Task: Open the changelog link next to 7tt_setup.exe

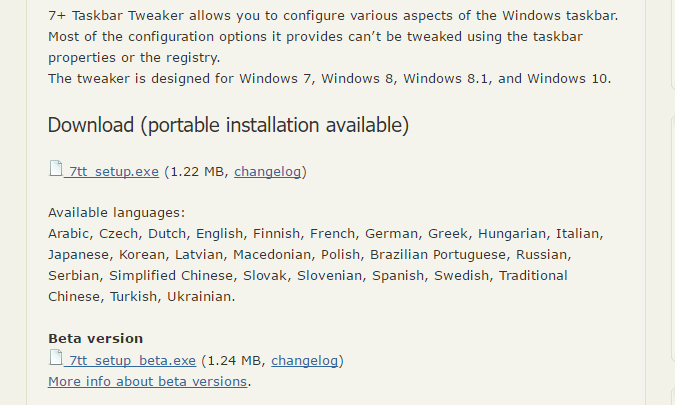Action: [267, 171]
